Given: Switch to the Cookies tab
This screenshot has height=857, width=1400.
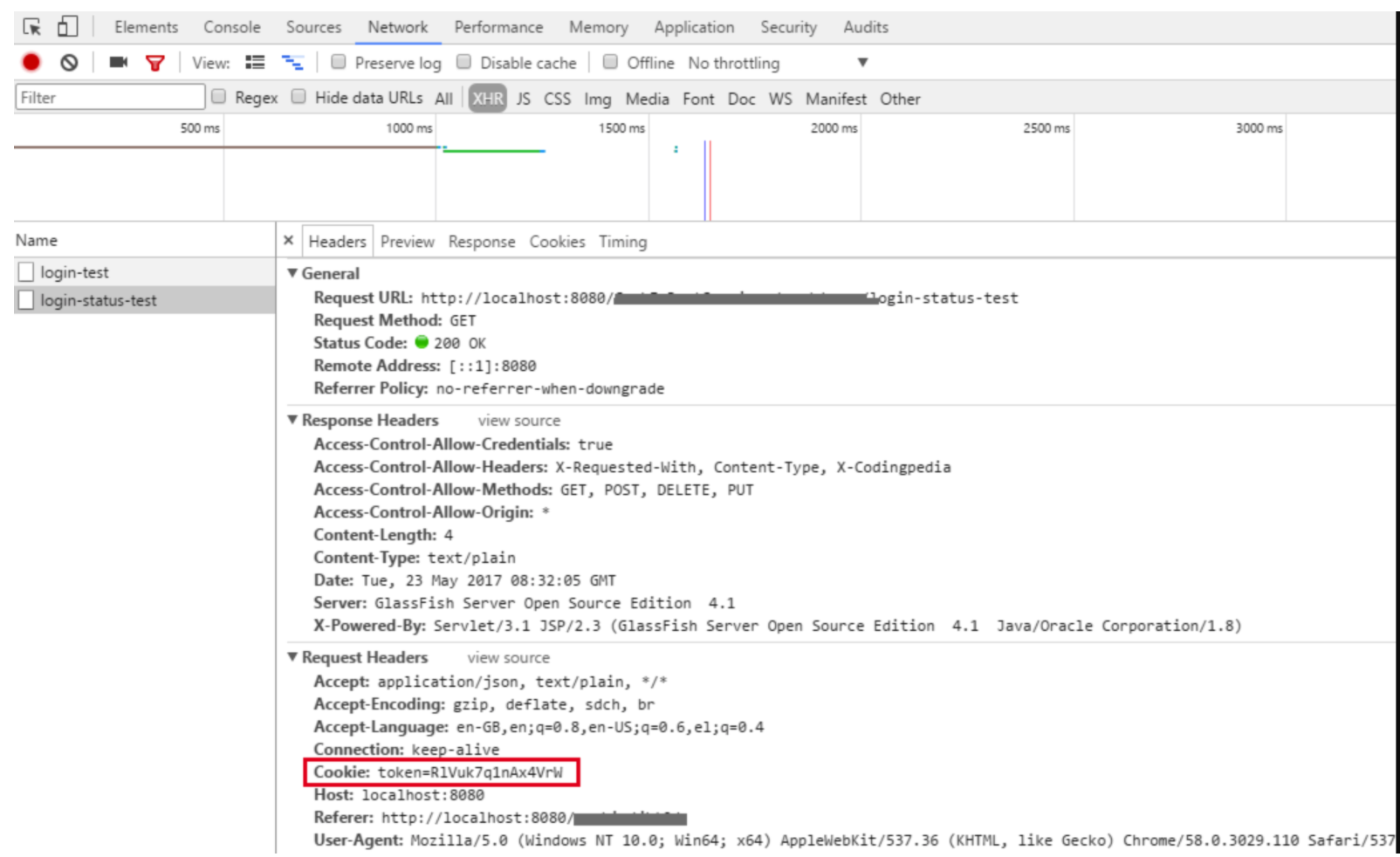Looking at the screenshot, I should pyautogui.click(x=557, y=242).
